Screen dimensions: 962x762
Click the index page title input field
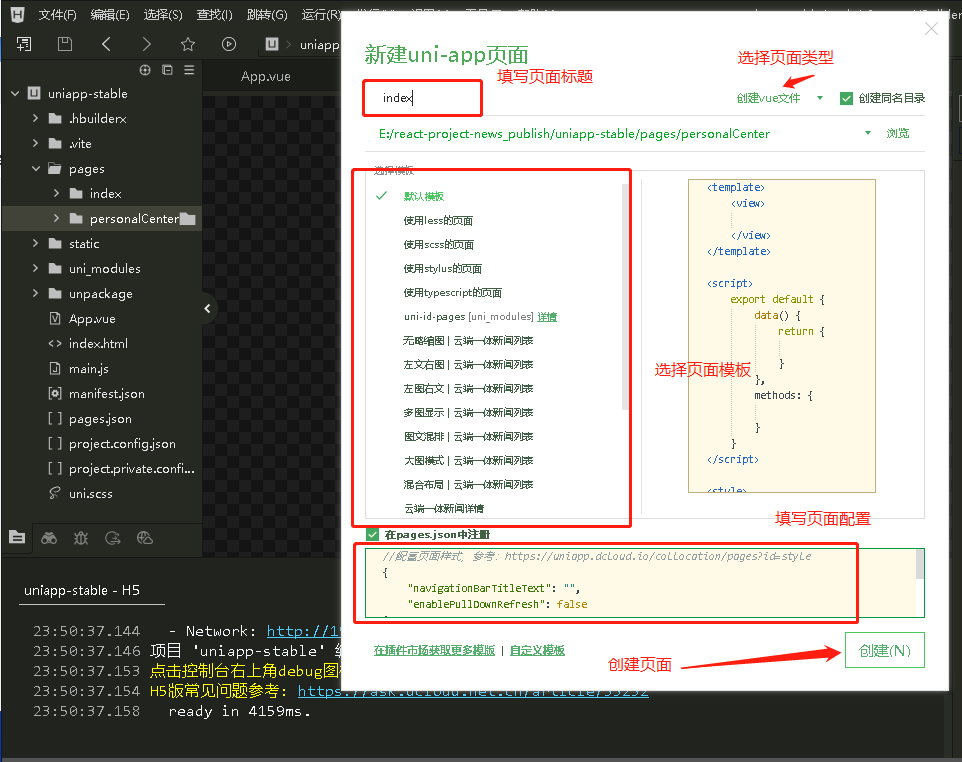421,98
